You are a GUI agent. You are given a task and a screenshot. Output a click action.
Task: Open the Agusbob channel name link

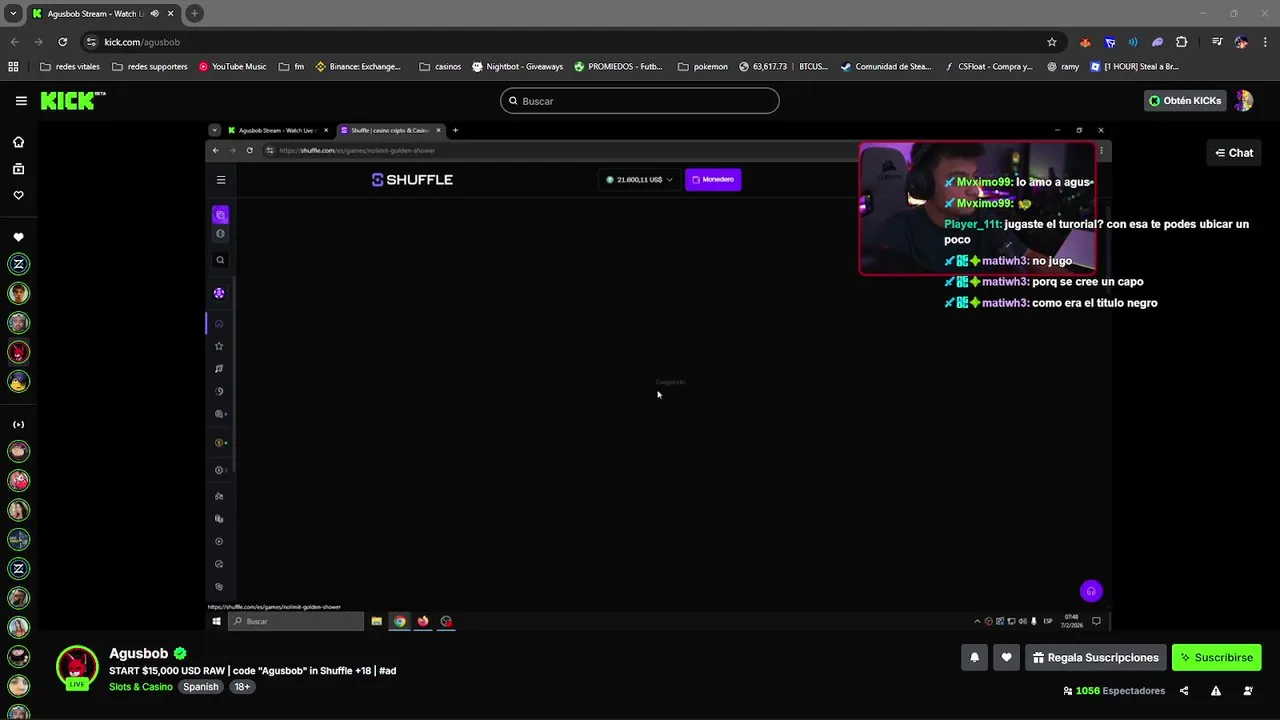(139, 653)
